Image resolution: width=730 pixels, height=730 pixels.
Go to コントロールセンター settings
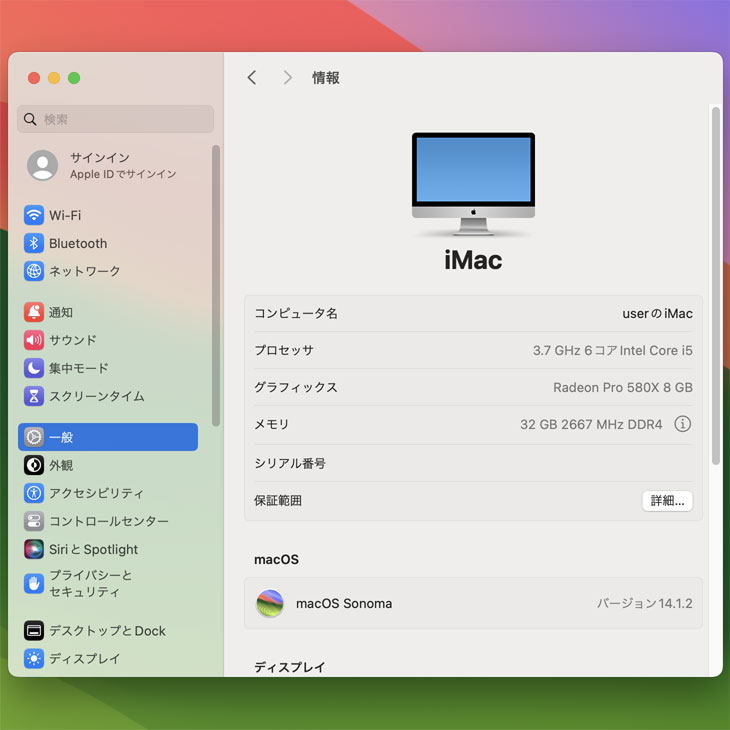click(108, 521)
